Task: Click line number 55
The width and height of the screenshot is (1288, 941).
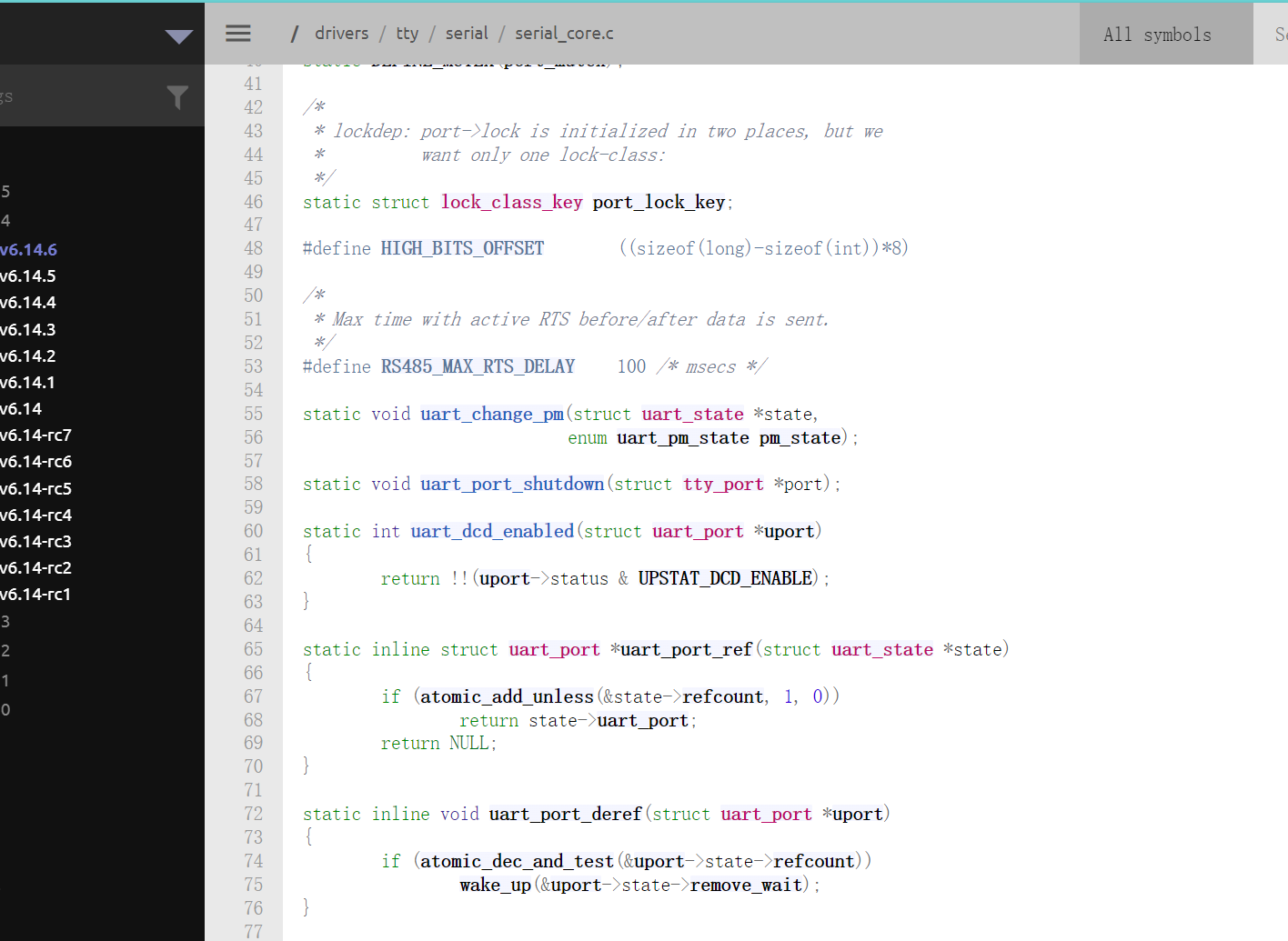Action: click(253, 414)
